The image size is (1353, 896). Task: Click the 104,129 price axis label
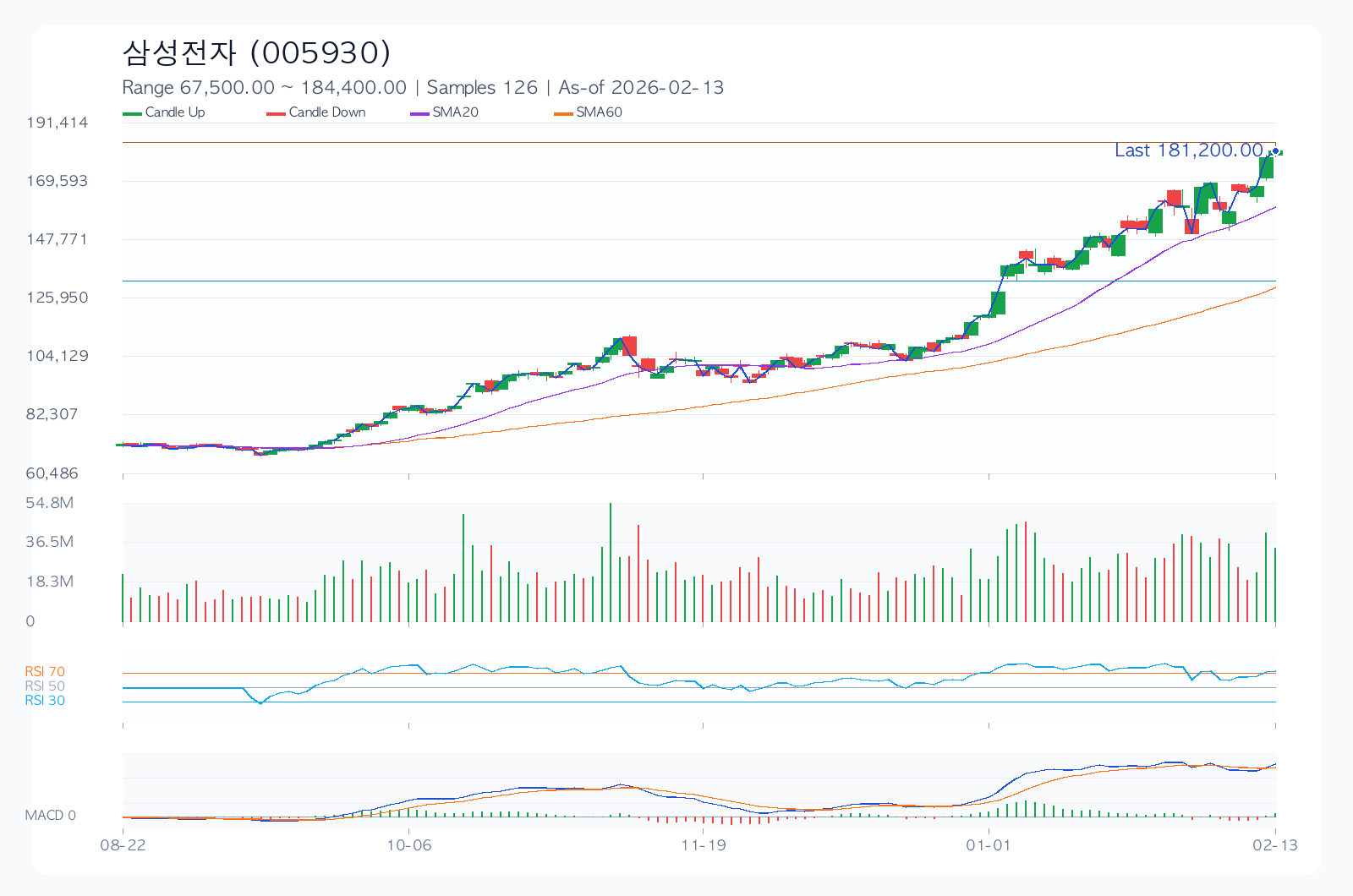tap(58, 356)
